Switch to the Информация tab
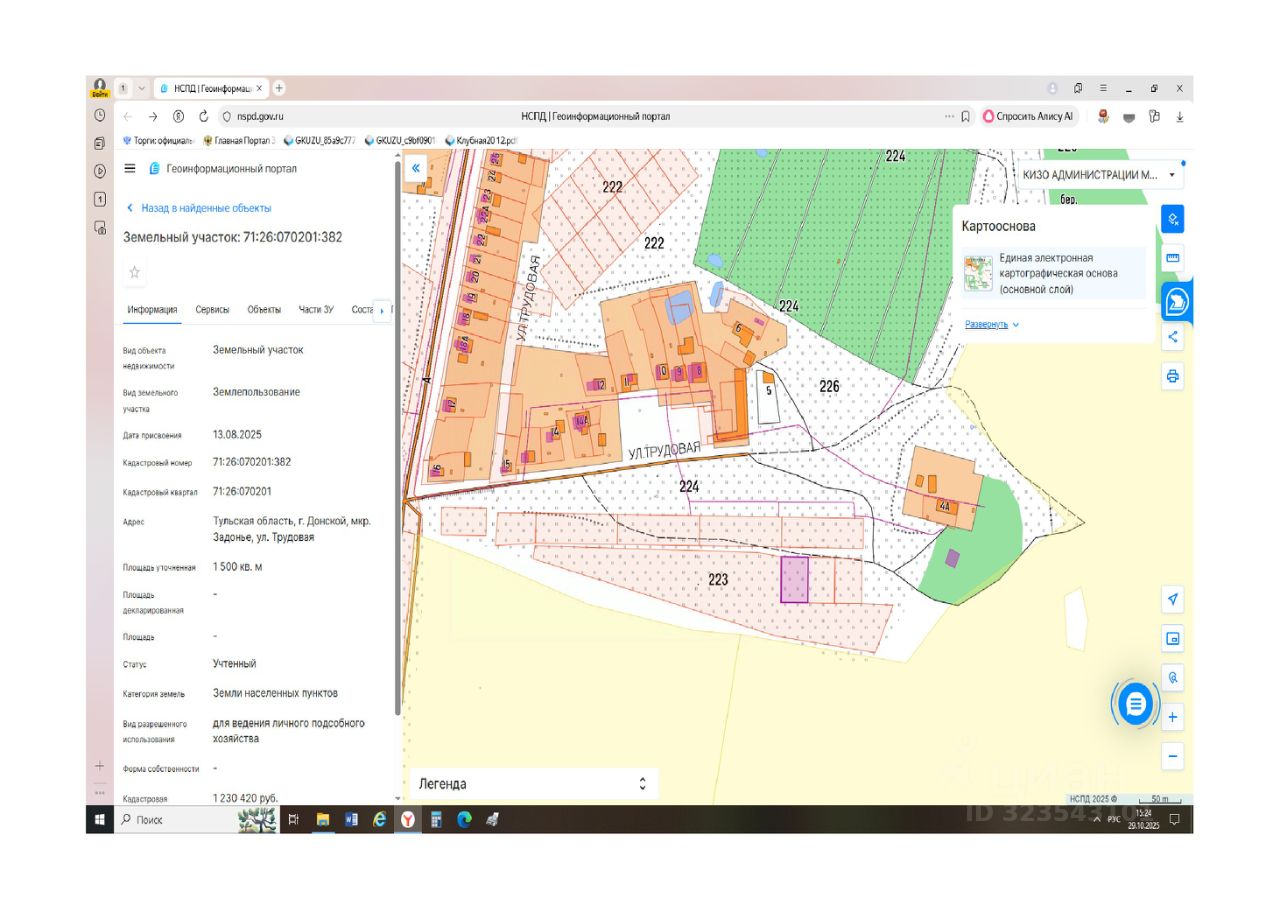The image size is (1280, 905). 152,310
